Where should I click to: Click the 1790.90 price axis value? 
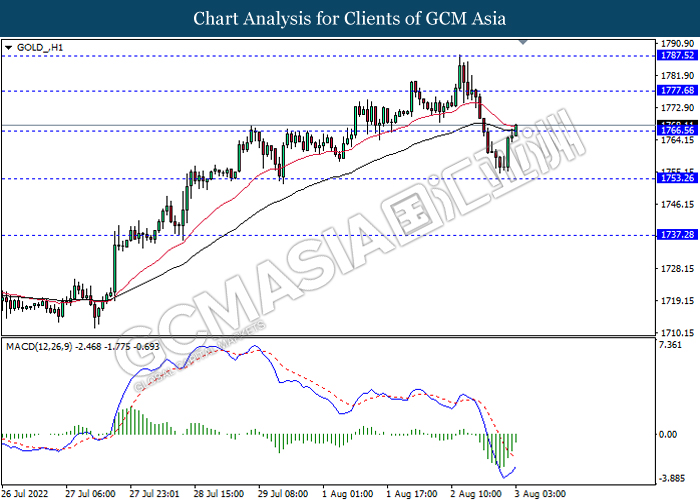pos(677,44)
